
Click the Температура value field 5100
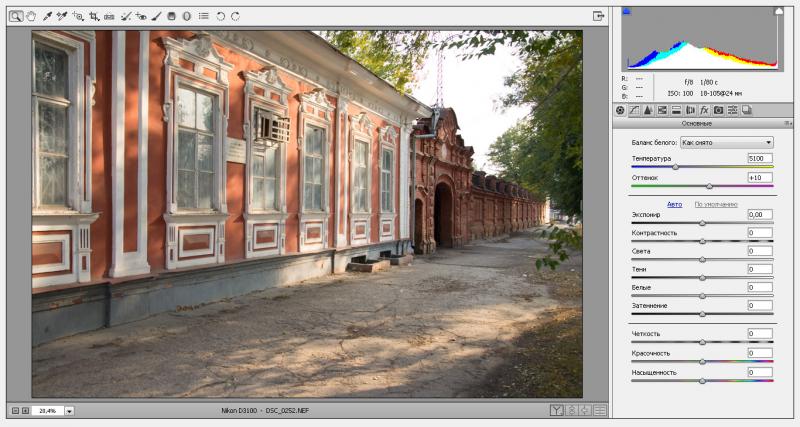(x=760, y=158)
